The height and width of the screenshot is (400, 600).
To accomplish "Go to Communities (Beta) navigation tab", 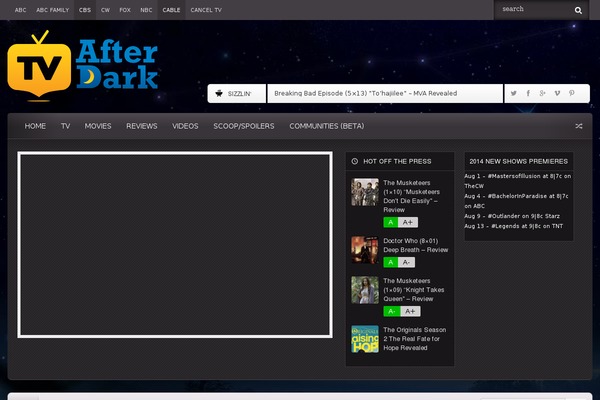I will [x=327, y=126].
